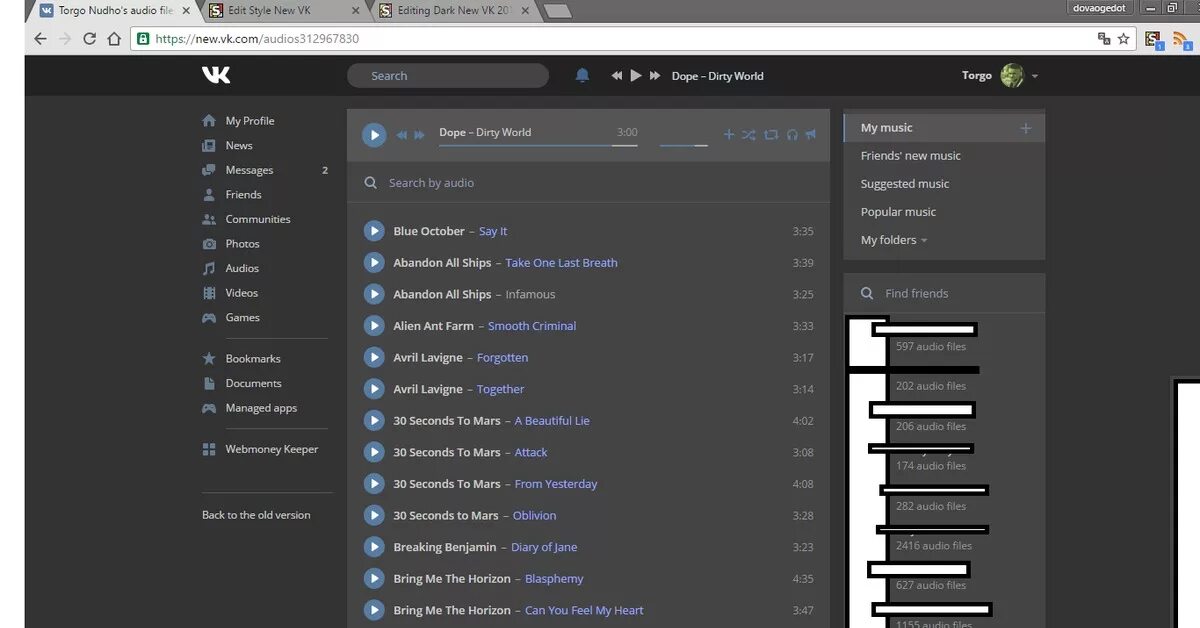Click the large blue play button for Dope
This screenshot has width=1200, height=628.
click(x=374, y=134)
